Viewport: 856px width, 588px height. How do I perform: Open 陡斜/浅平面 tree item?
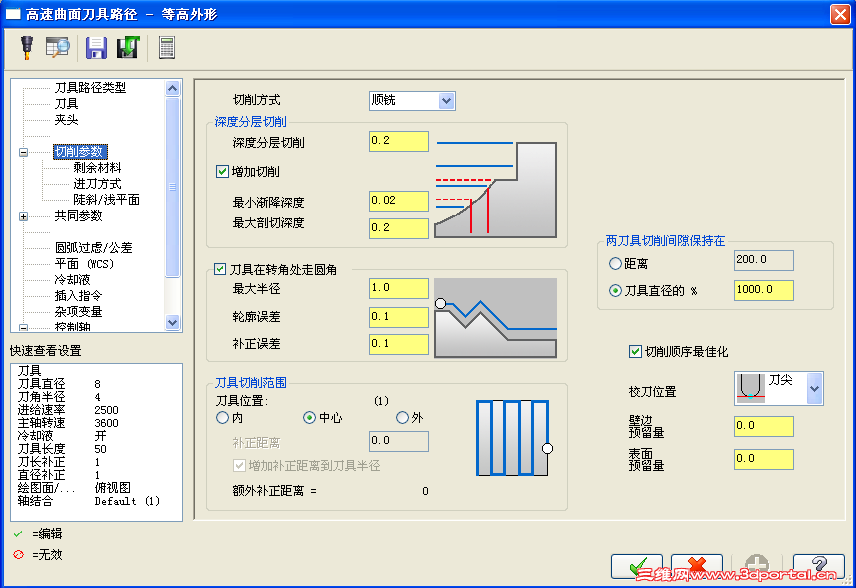(x=106, y=200)
